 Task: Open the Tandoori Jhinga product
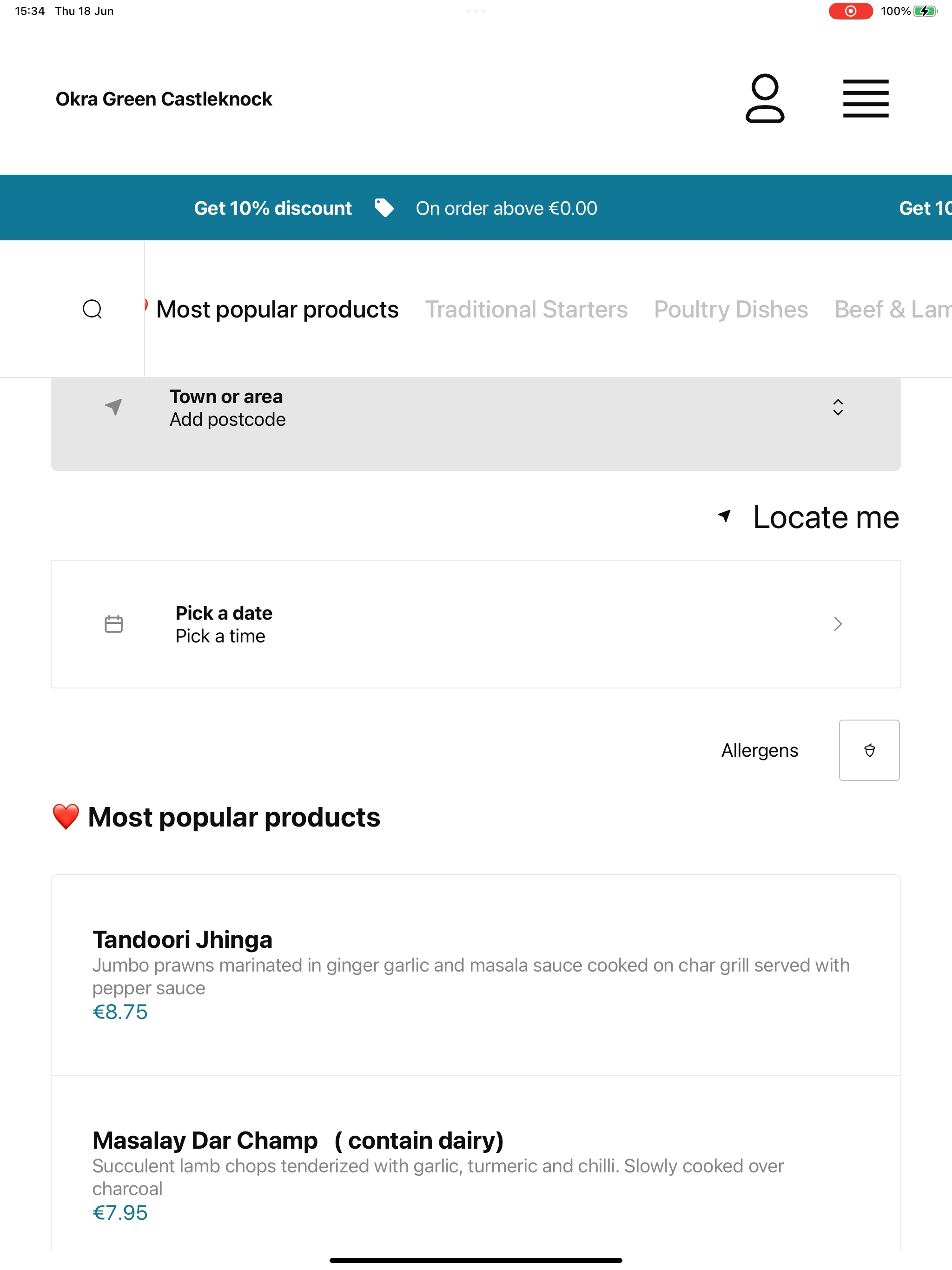476,974
